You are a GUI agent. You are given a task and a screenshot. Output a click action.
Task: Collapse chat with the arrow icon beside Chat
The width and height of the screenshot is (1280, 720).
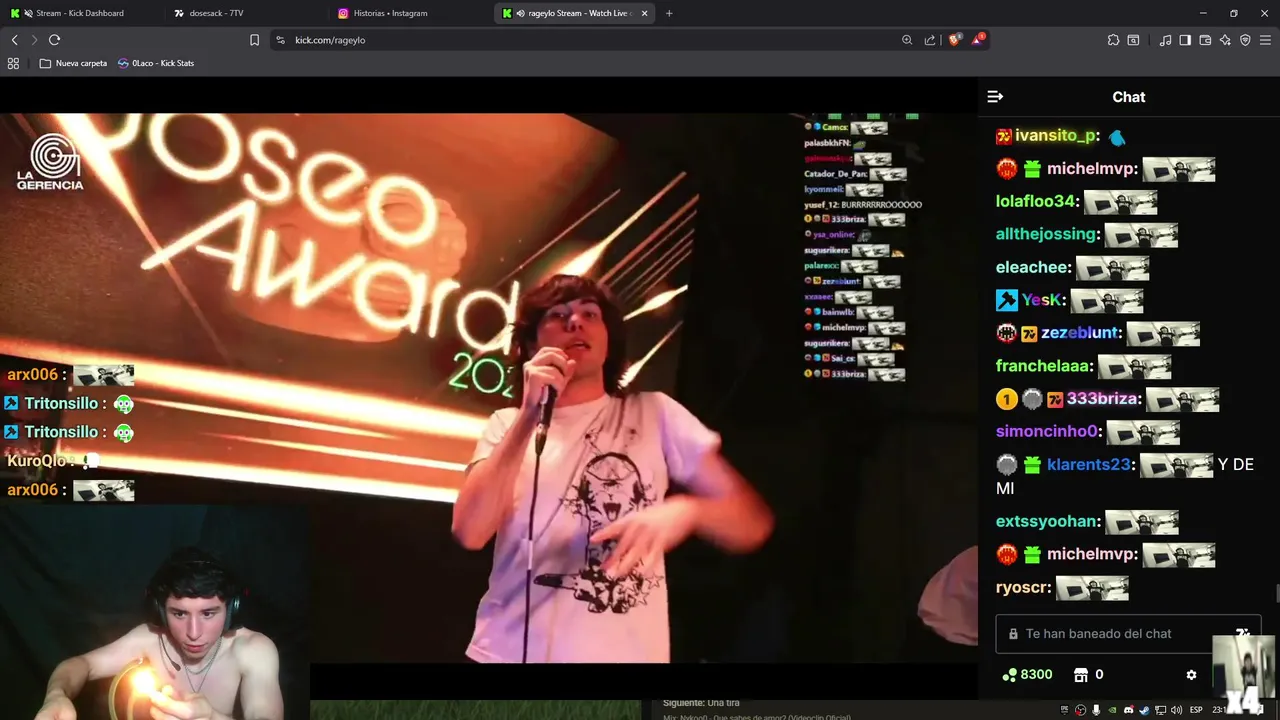point(995,97)
